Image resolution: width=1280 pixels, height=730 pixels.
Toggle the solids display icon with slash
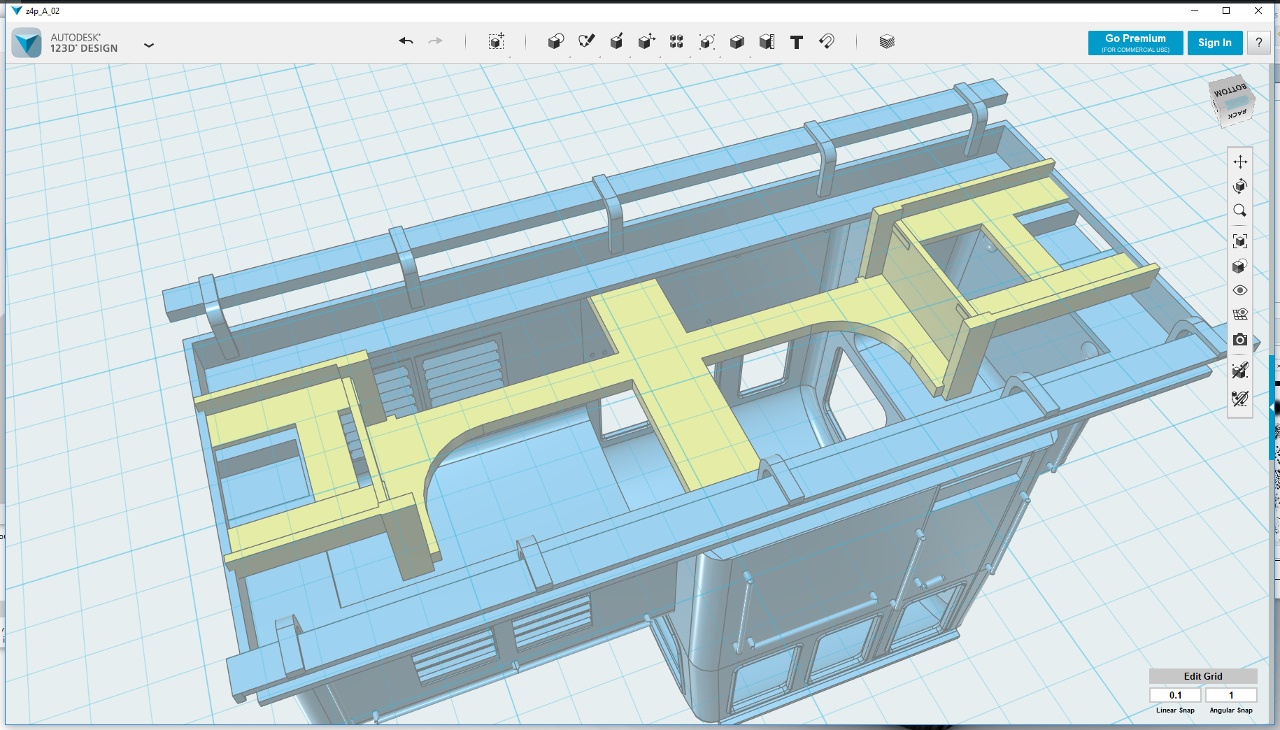1240,370
